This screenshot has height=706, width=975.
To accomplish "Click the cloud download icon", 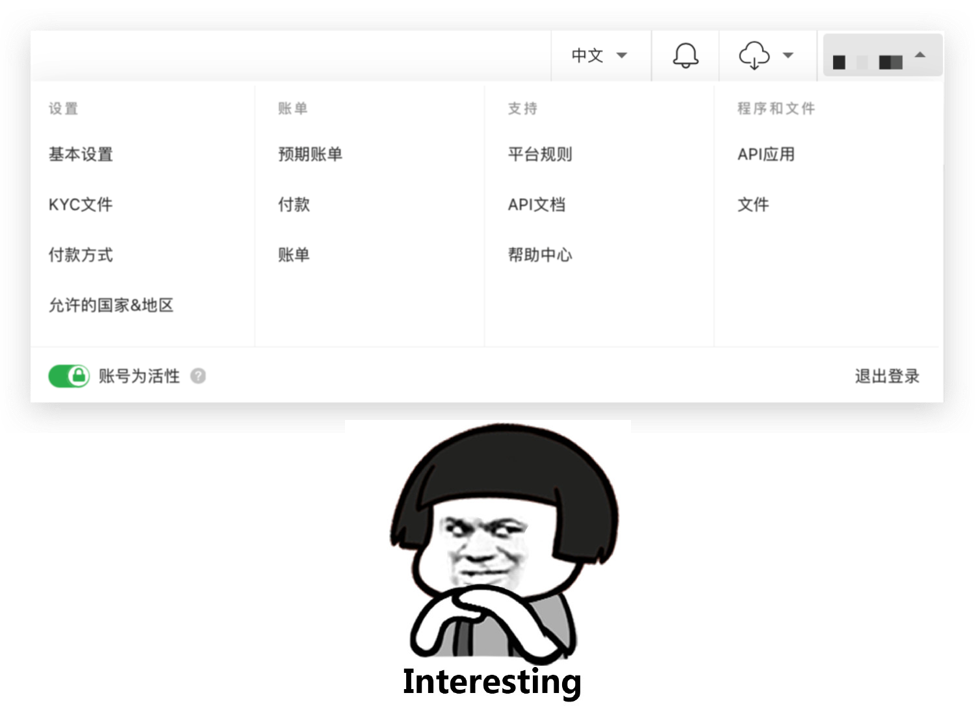I will pyautogui.click(x=754, y=56).
